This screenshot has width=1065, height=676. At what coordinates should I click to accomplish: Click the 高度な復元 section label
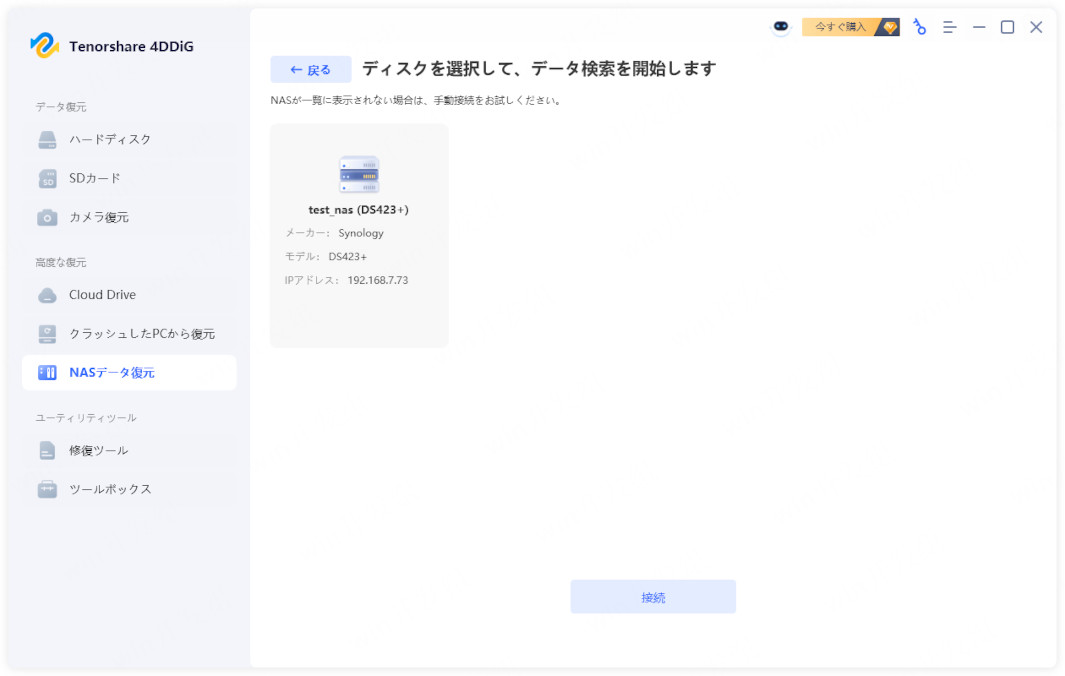[60, 263]
